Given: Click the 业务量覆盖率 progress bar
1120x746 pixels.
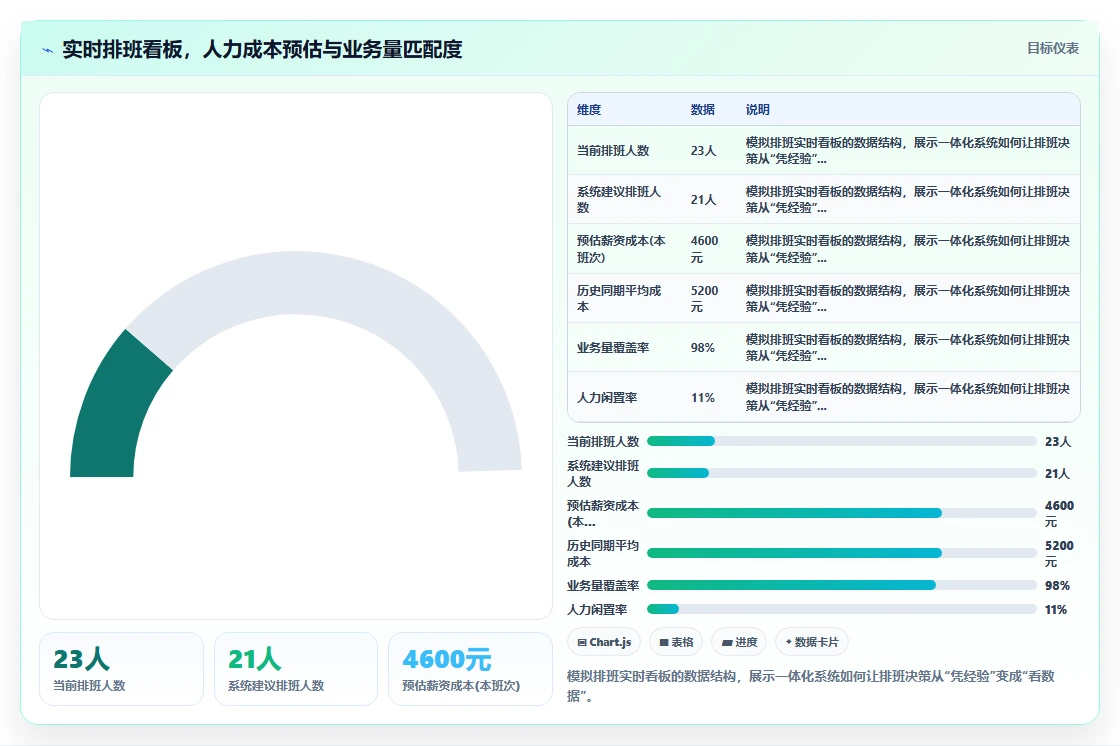Looking at the screenshot, I should coord(841,585).
